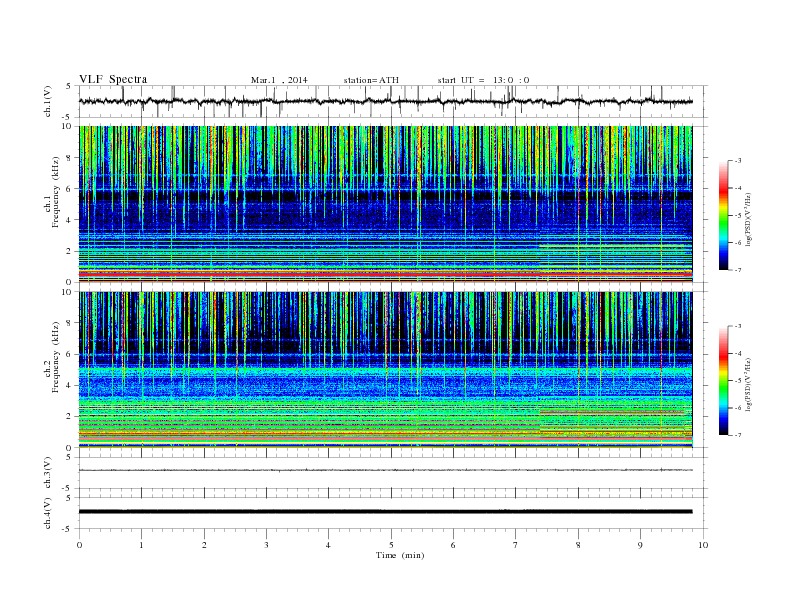This screenshot has width=792, height=612.
Task: Click the "-4" label on ch.2 color bar
Action: pos(738,353)
